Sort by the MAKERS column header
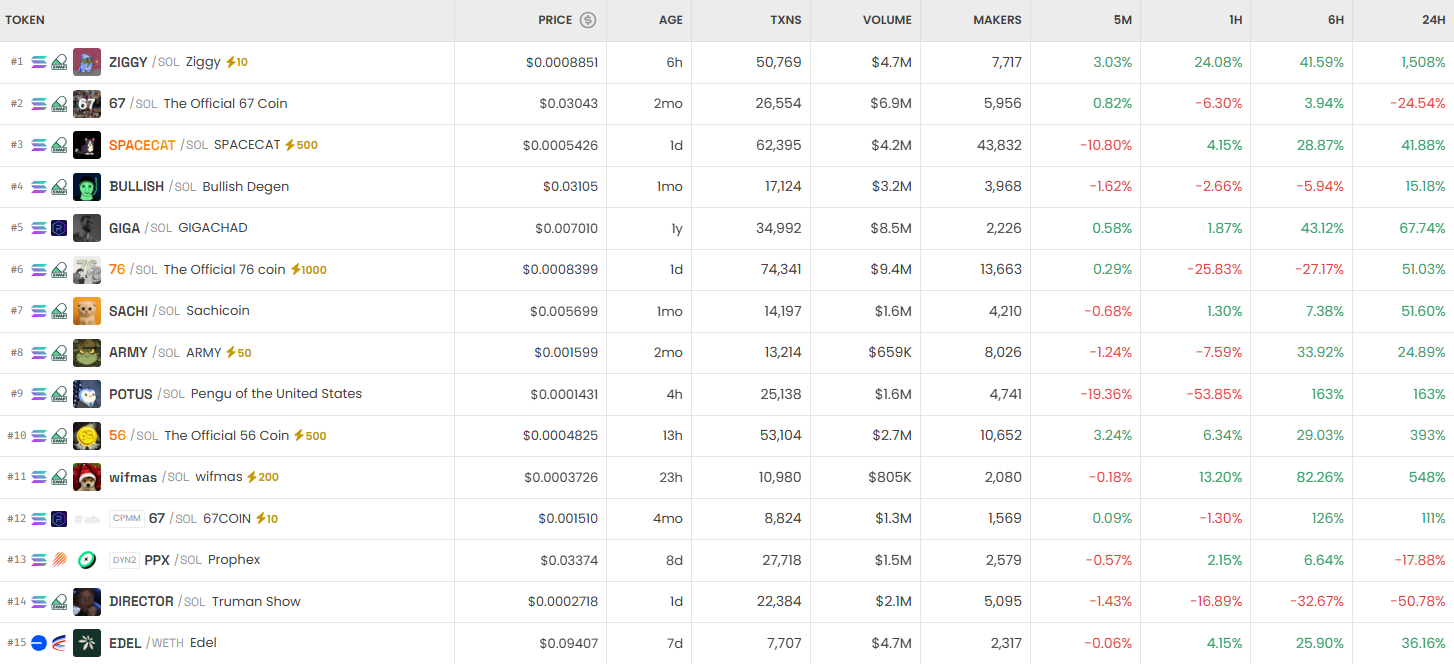This screenshot has height=664, width=1454. coord(997,20)
